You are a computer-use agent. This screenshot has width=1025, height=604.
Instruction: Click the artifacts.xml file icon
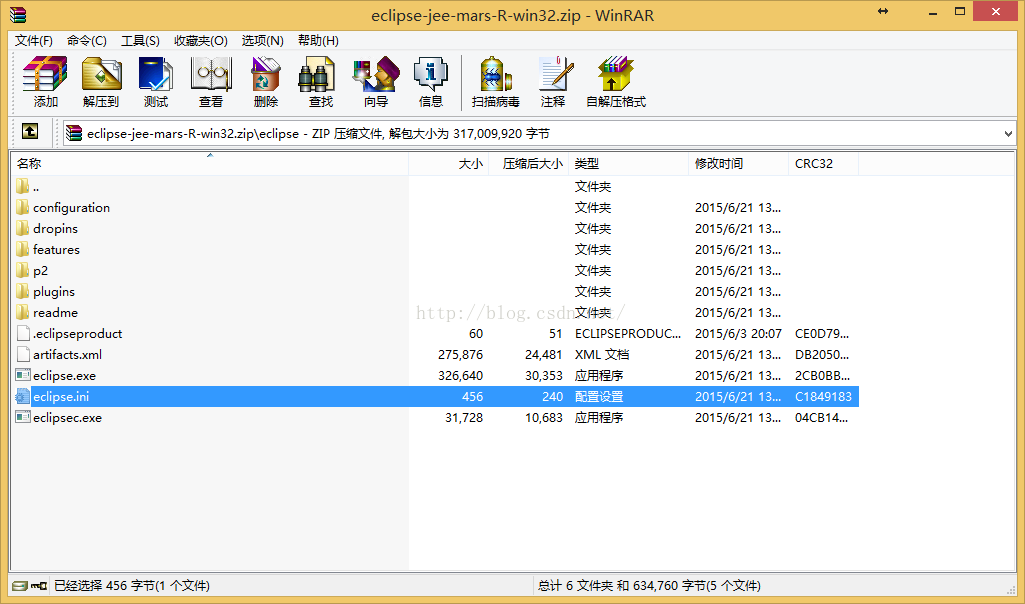(x=23, y=354)
